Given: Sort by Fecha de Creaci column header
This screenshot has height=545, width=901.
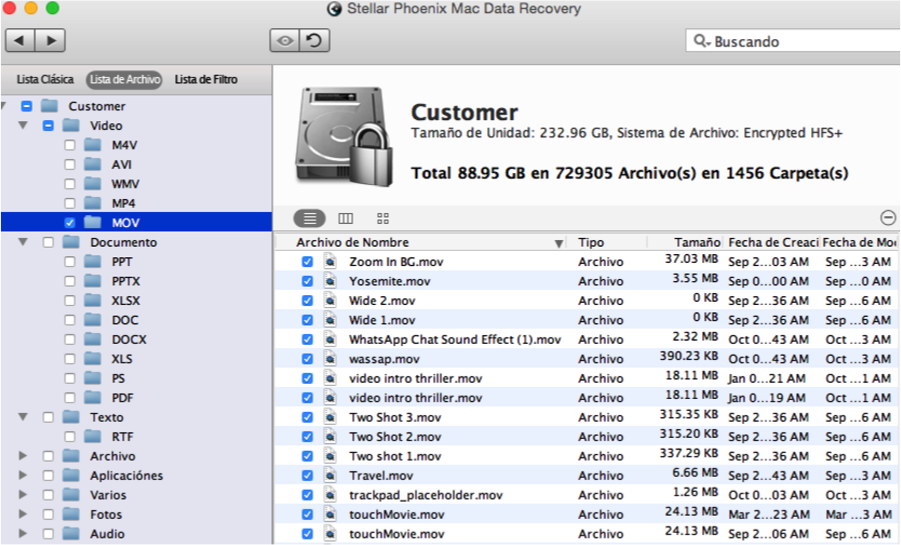Looking at the screenshot, I should [x=773, y=243].
